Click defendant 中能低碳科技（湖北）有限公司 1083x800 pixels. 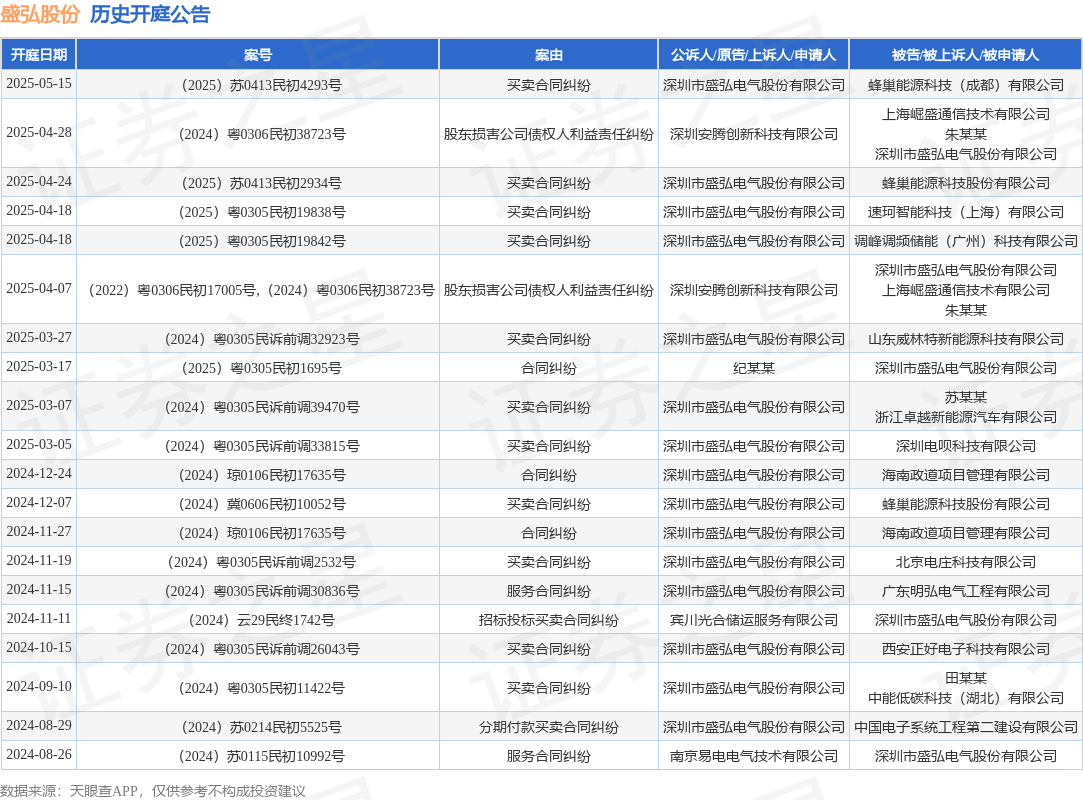pyautogui.click(x=966, y=698)
